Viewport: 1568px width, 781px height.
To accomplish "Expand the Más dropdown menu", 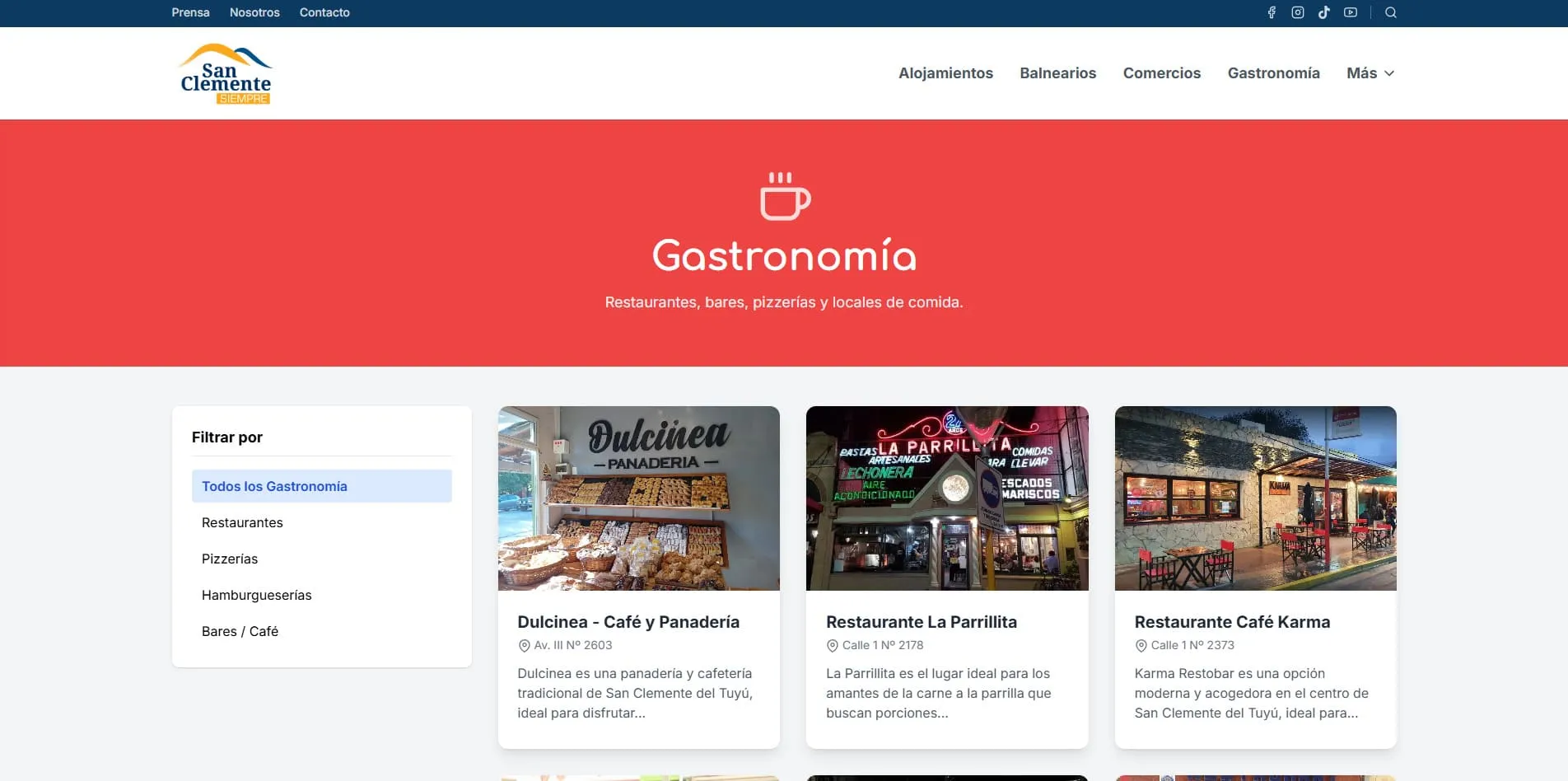I will pyautogui.click(x=1370, y=73).
